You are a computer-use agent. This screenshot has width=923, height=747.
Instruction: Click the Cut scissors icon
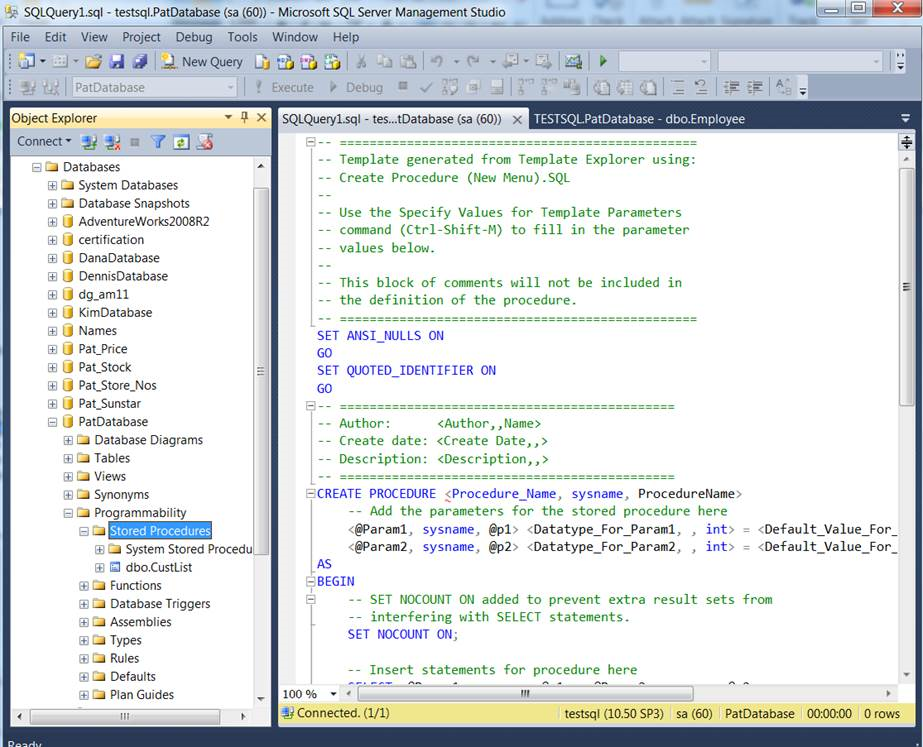[361, 61]
